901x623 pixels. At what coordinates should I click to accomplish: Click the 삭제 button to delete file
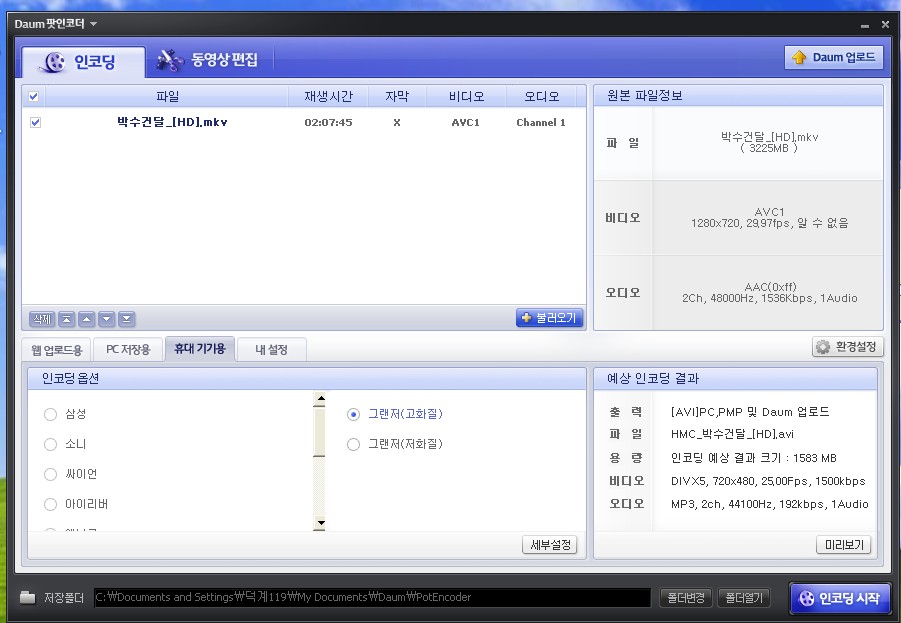click(x=42, y=318)
